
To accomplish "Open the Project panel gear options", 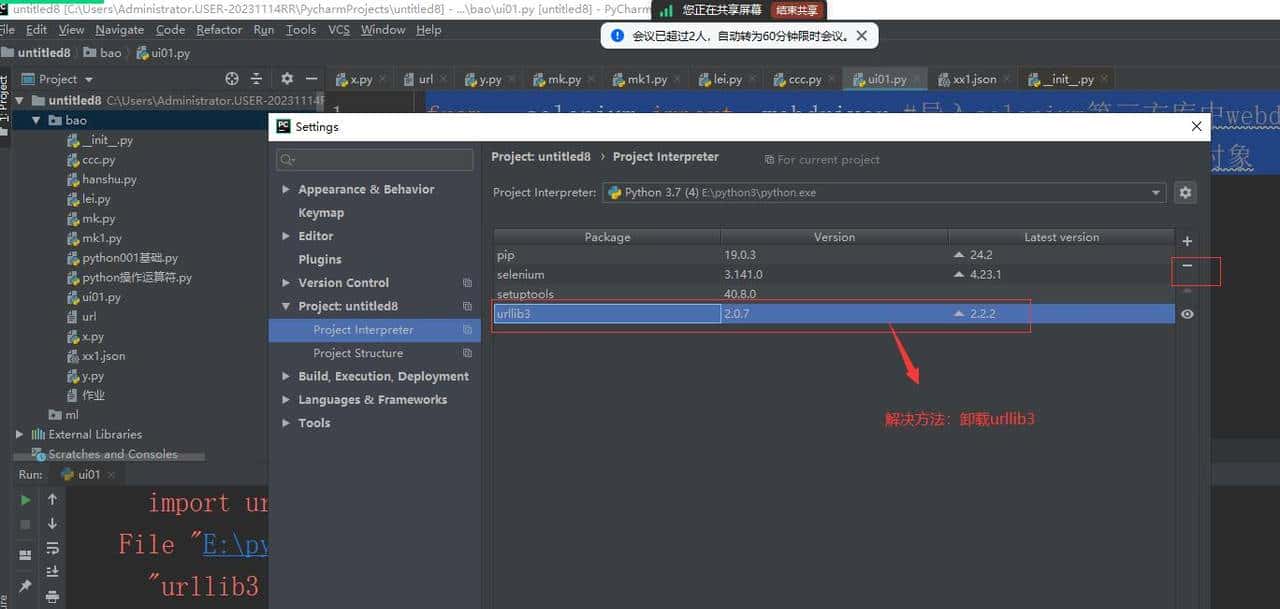I will coord(287,79).
